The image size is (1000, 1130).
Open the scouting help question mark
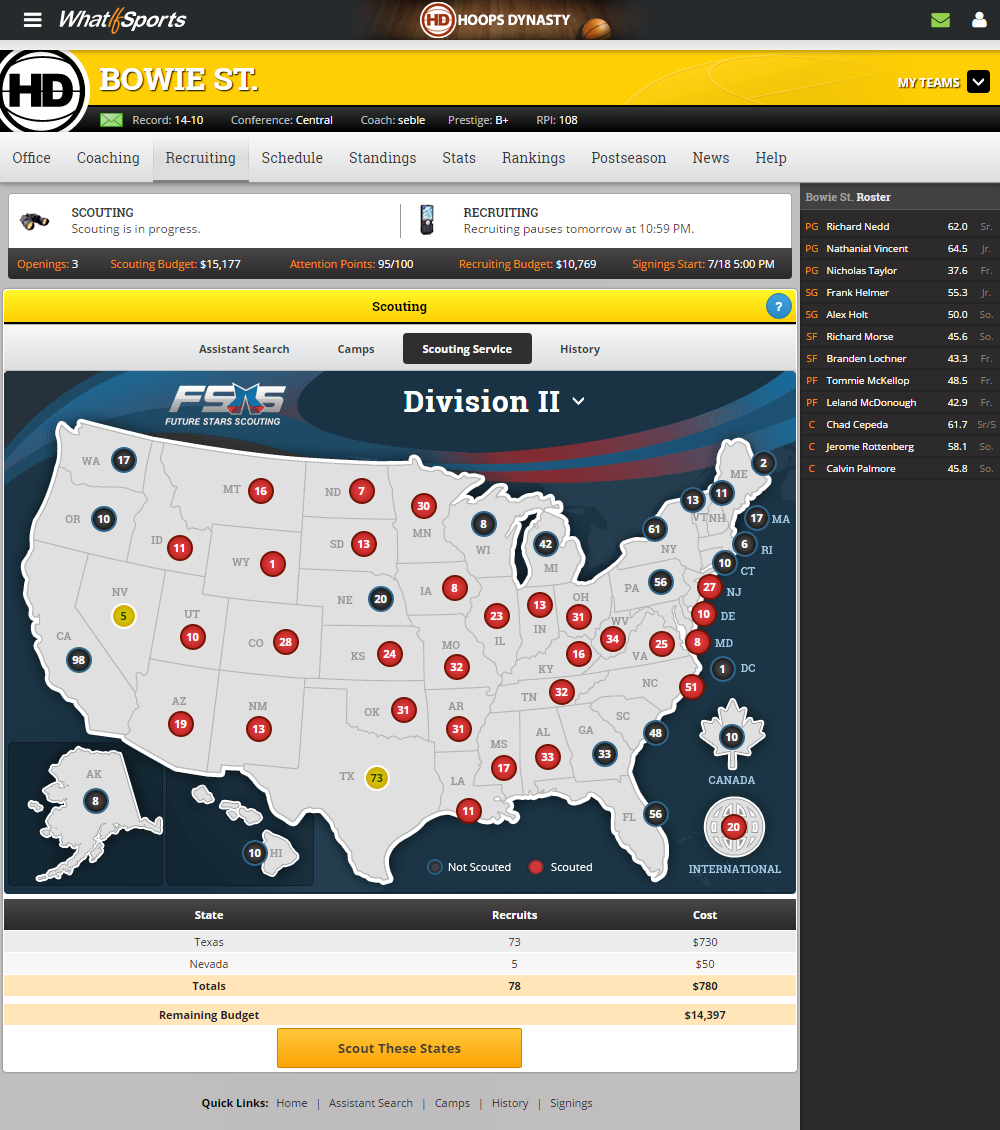778,307
